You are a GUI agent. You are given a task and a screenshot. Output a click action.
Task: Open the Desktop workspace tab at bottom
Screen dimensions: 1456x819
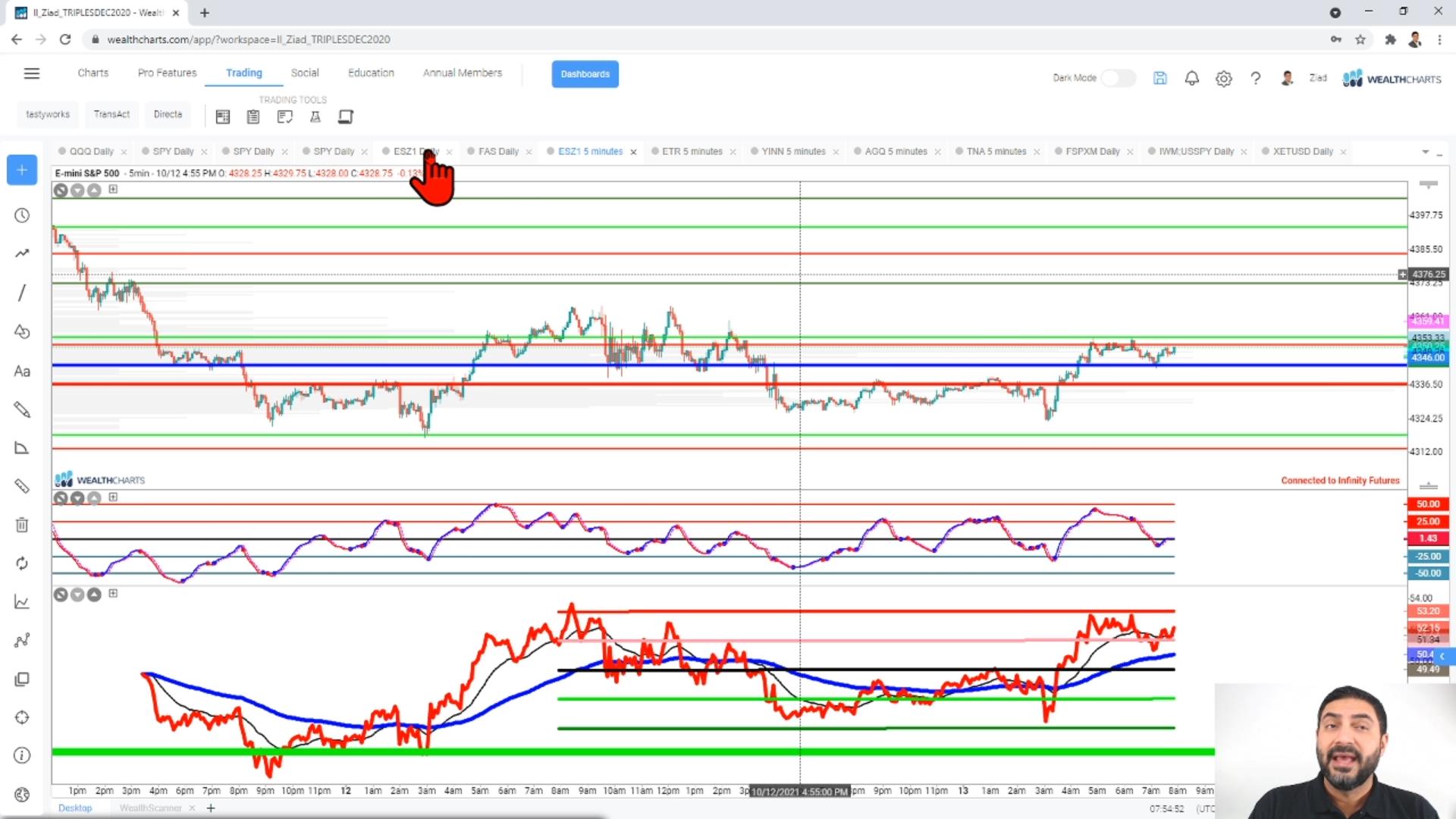pos(75,808)
